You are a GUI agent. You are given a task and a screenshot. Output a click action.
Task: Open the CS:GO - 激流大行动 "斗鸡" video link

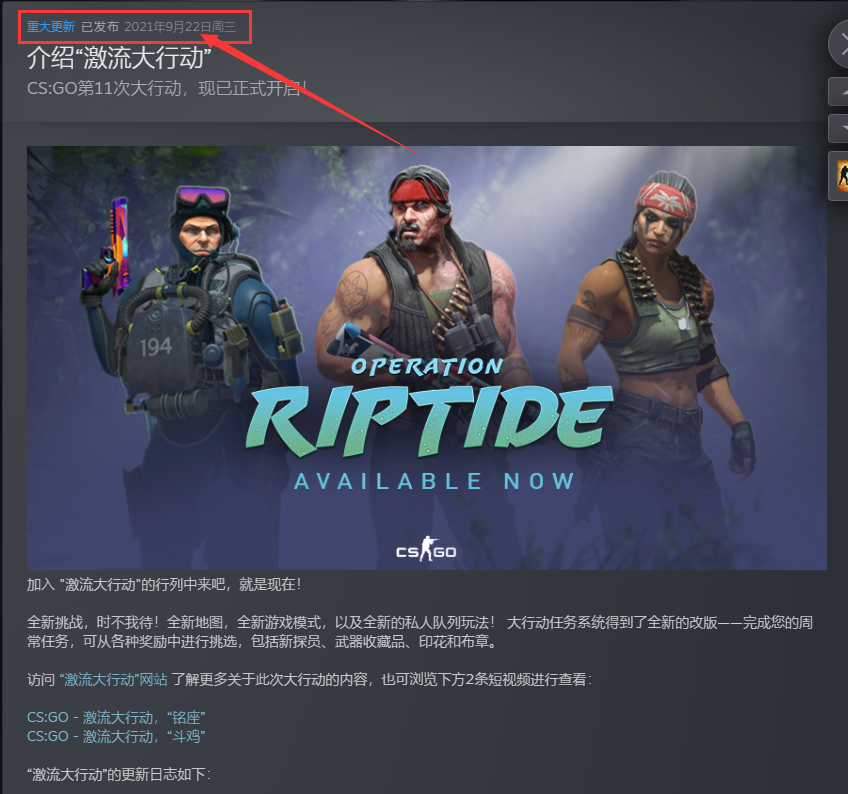click(116, 736)
